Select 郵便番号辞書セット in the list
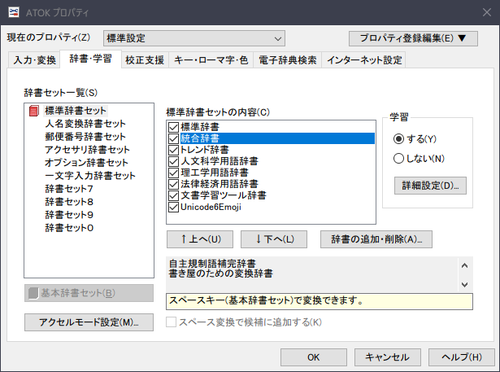 point(85,137)
